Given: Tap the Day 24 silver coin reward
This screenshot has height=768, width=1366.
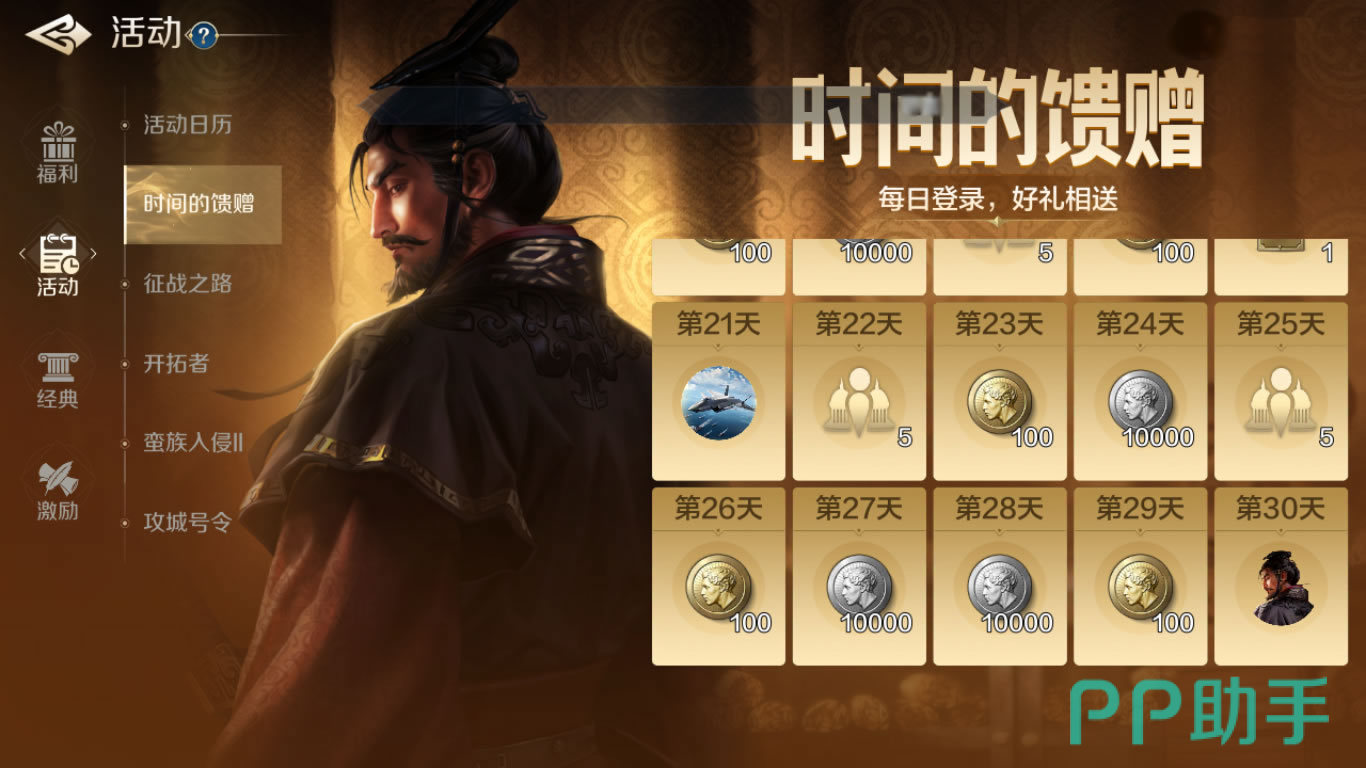Looking at the screenshot, I should click(1140, 401).
